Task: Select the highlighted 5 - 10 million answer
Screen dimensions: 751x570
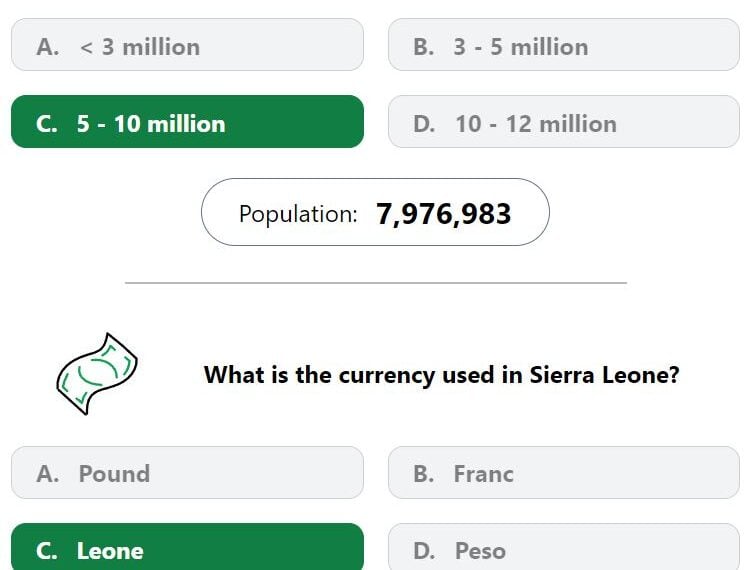Action: (x=187, y=122)
